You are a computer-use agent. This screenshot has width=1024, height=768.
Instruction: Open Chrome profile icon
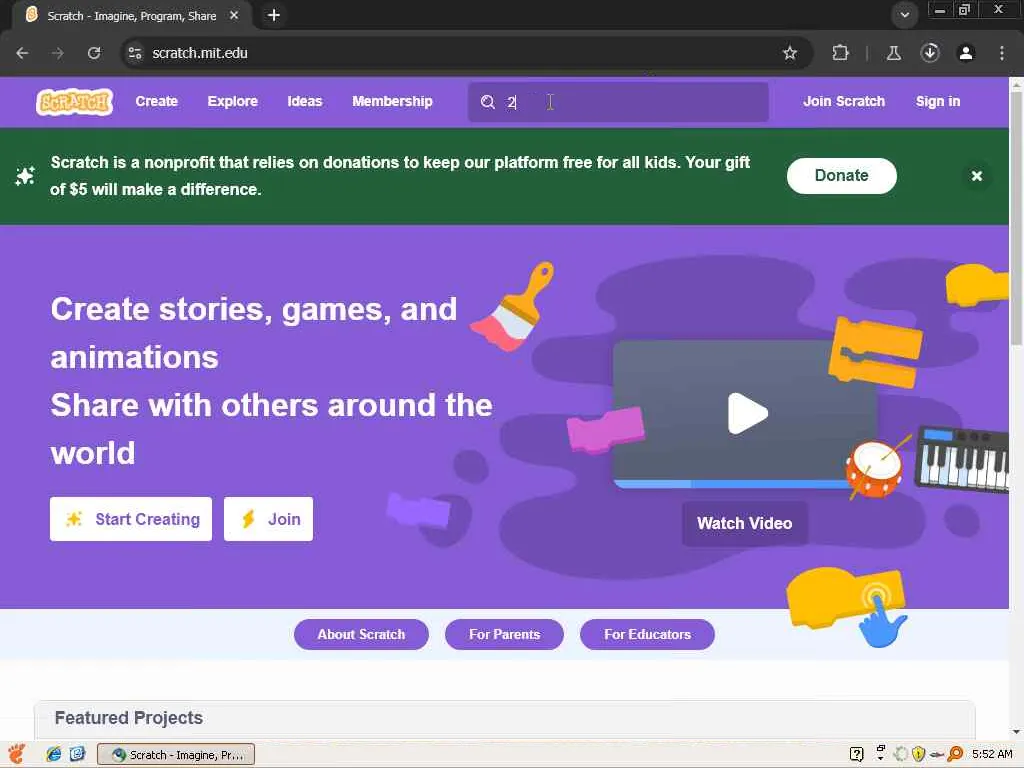click(x=966, y=53)
